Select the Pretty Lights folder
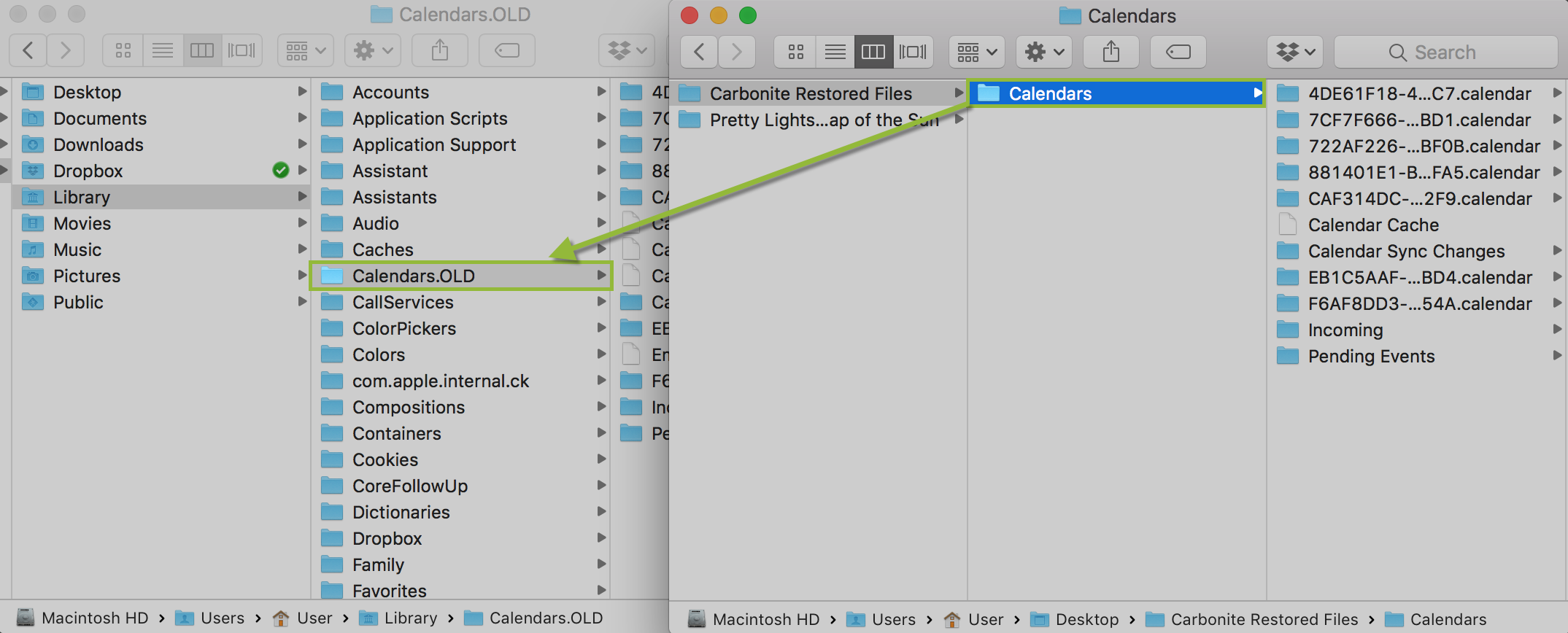The width and height of the screenshot is (1568, 633). point(819,120)
